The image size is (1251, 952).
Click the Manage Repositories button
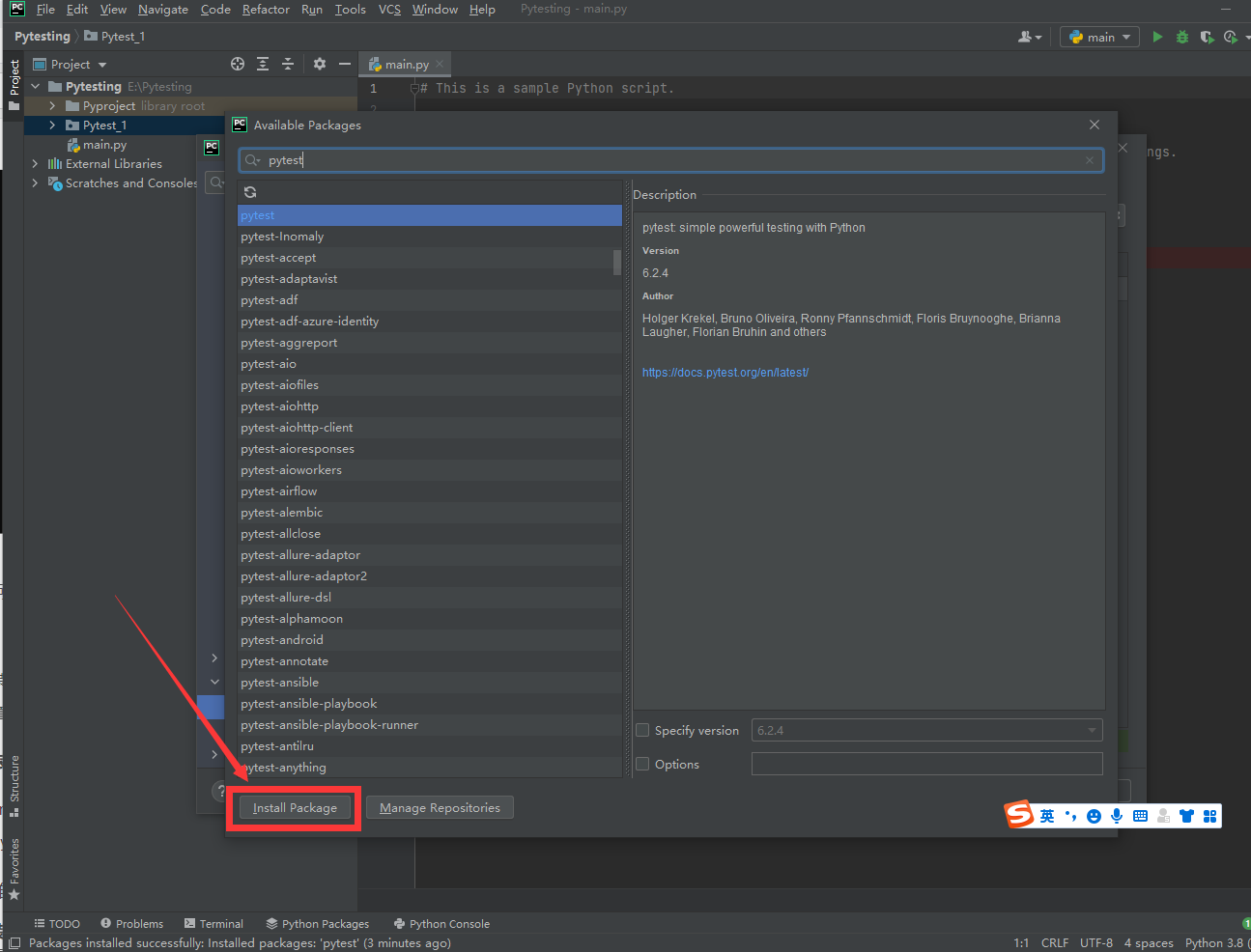click(x=440, y=808)
